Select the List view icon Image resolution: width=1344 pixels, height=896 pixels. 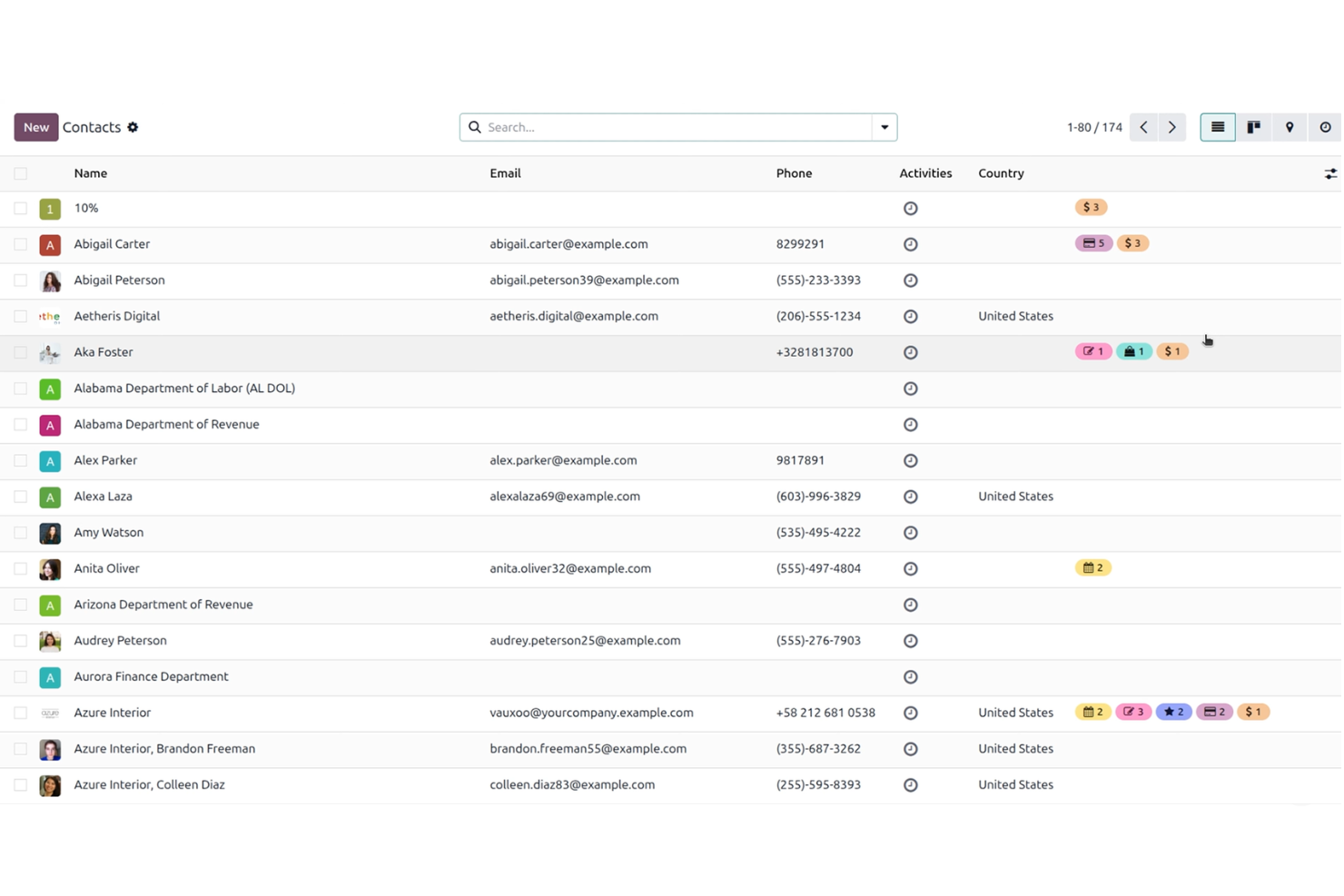[1217, 127]
